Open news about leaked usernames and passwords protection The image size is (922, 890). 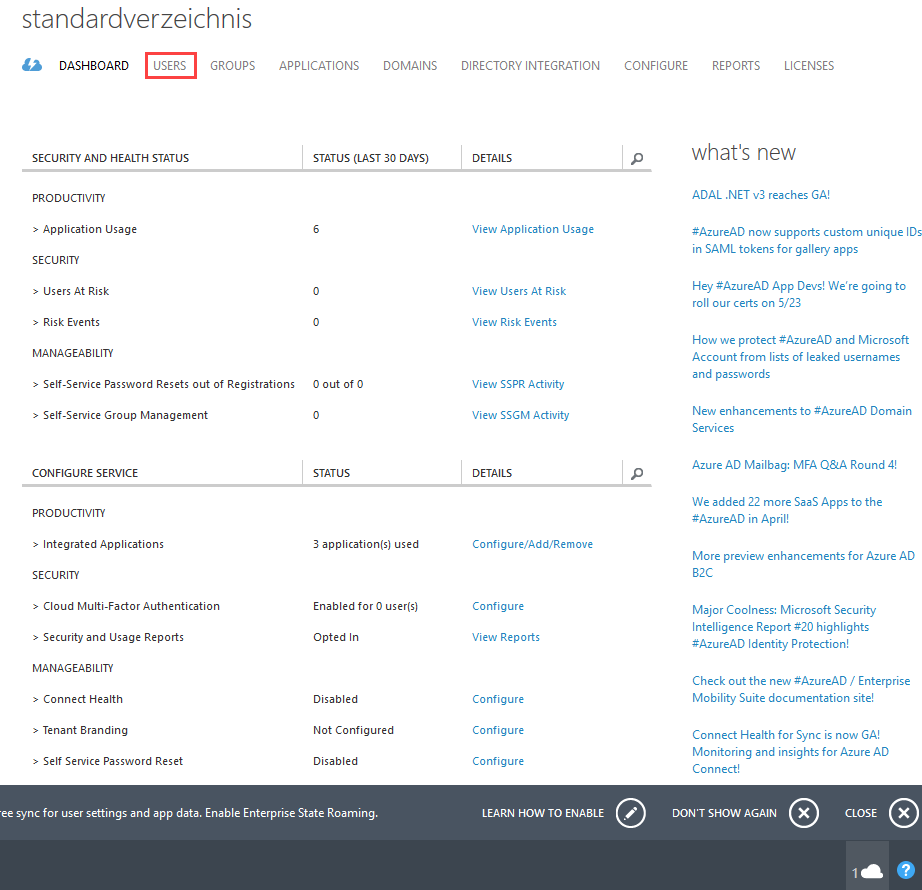[801, 357]
